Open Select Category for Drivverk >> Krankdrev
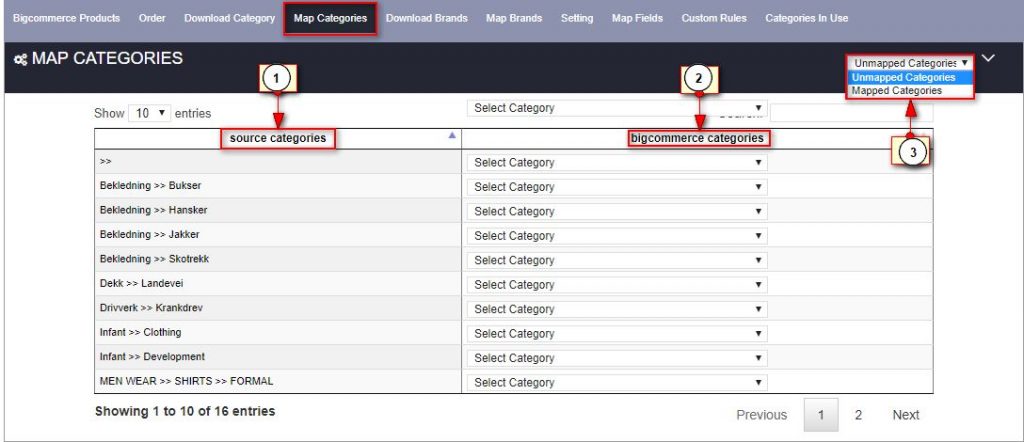The height and width of the screenshot is (442, 1024). click(x=617, y=309)
